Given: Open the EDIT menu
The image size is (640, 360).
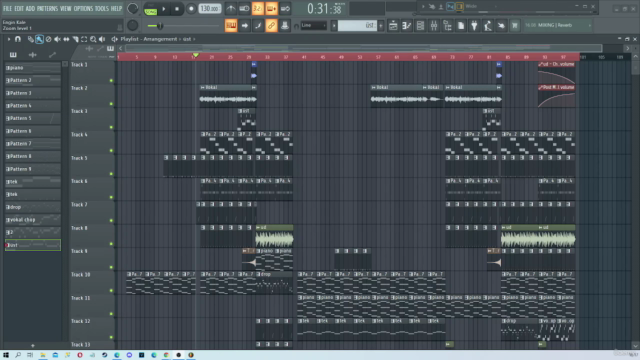Looking at the screenshot, I should [19, 9].
